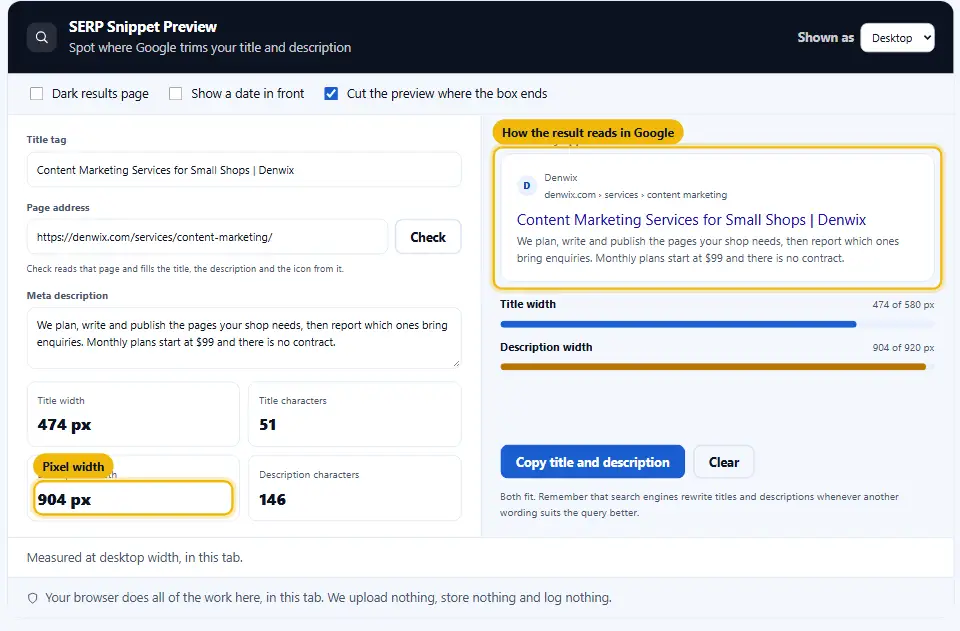Click the "Denwix" site name in the preview
The height and width of the screenshot is (631, 960).
[561, 177]
